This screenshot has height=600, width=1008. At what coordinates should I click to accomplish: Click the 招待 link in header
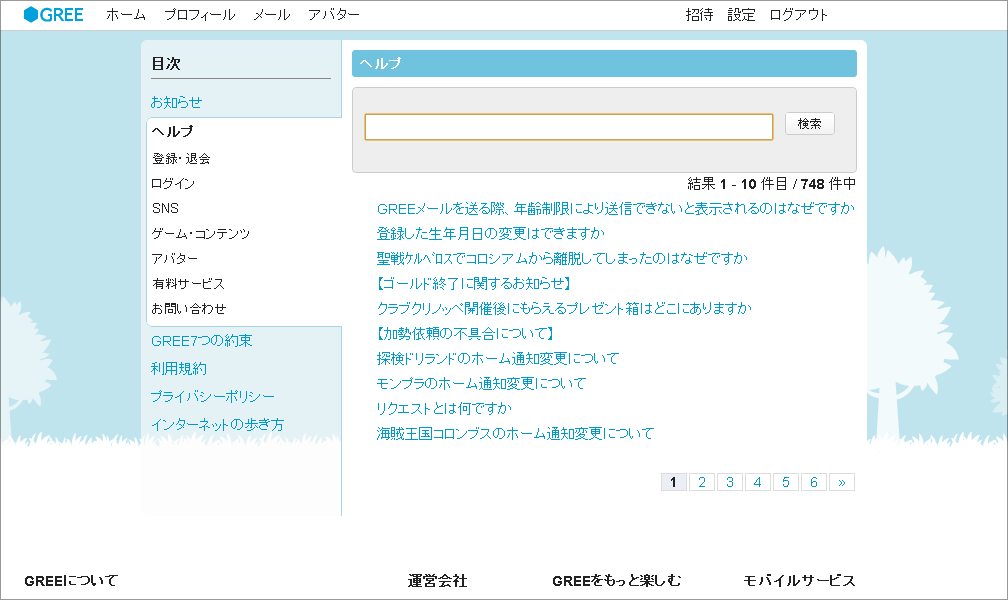point(699,14)
